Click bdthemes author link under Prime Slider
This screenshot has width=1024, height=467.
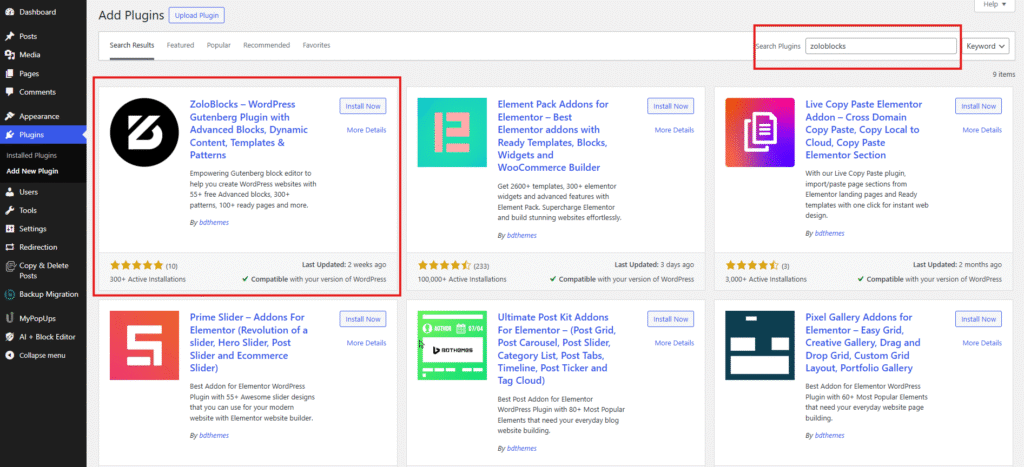(214, 436)
